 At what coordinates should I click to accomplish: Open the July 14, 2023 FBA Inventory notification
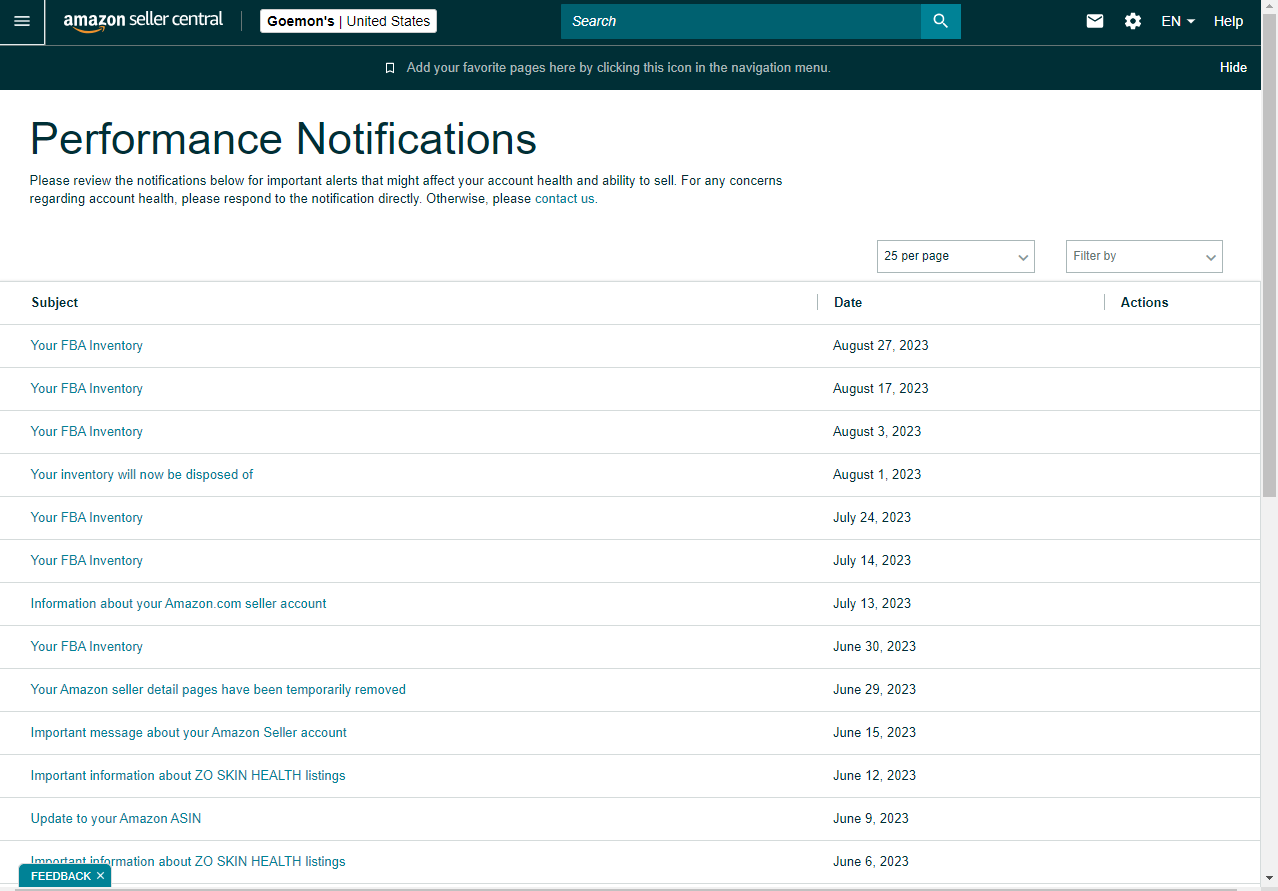click(87, 561)
